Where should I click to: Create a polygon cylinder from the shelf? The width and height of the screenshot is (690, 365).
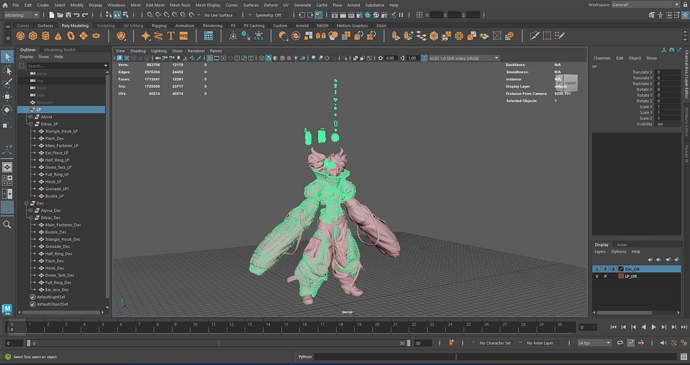point(45,36)
